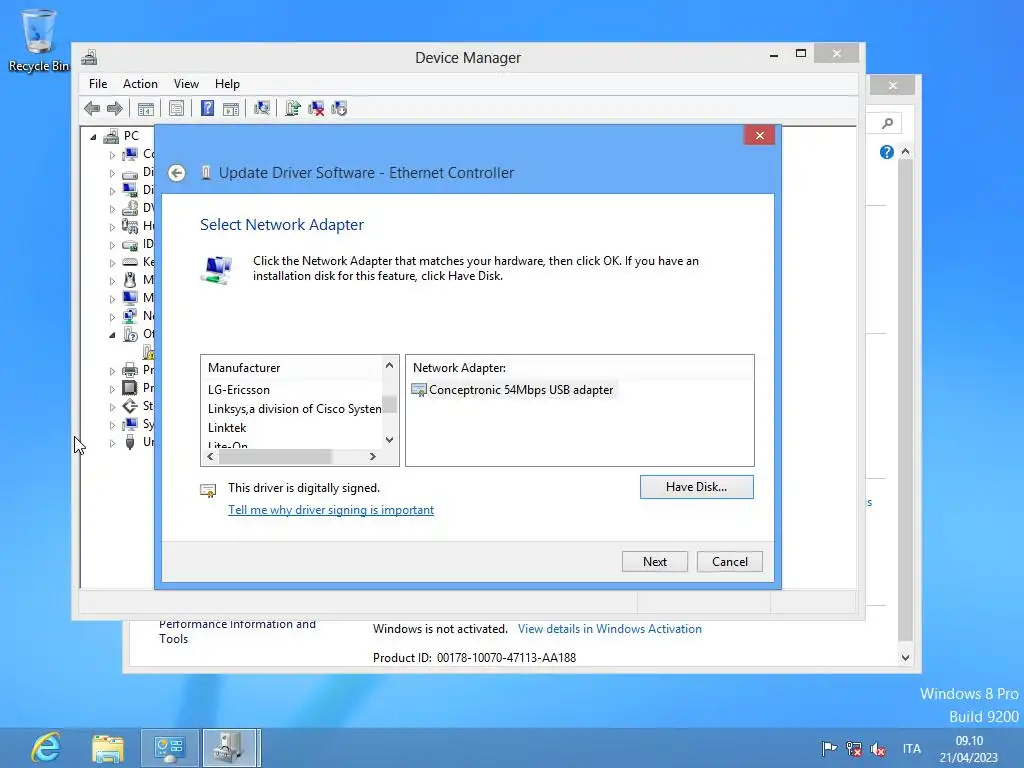Click the search magnifier in background System window
The height and width of the screenshot is (768, 1024).
click(887, 123)
